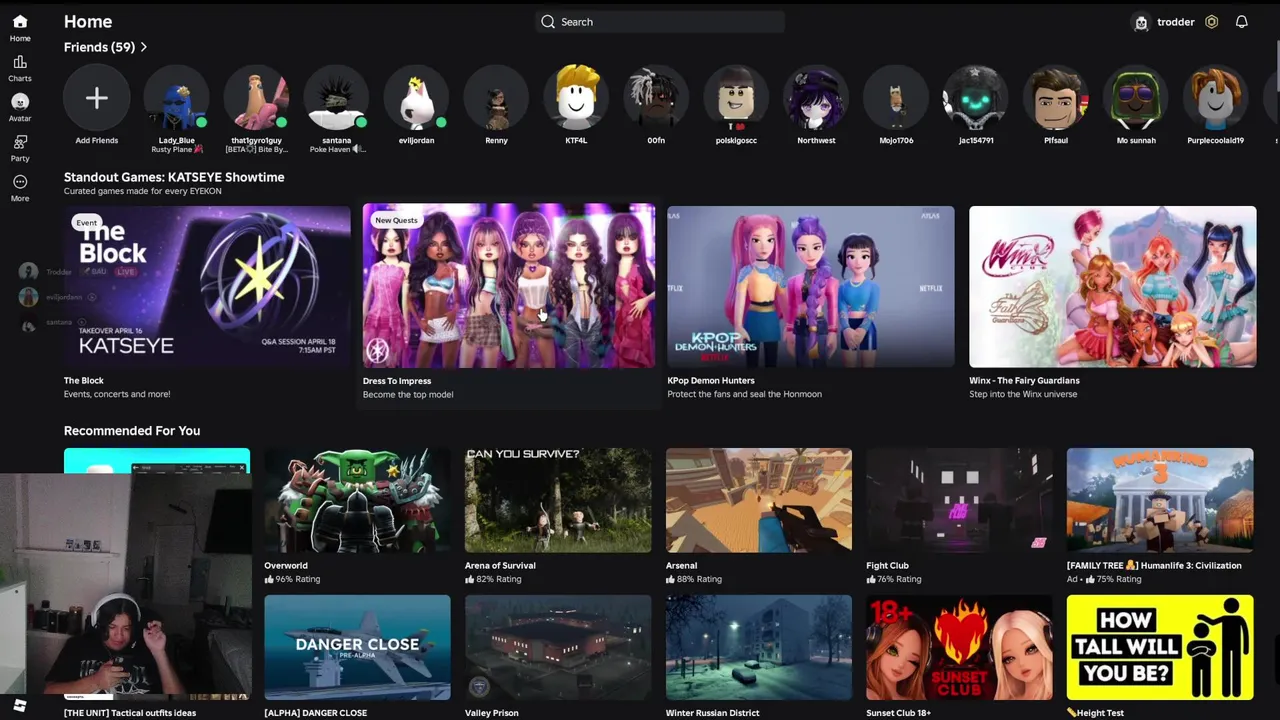Open friend jac154791's avatar
Screen dimensions: 1280x720
pos(976,98)
